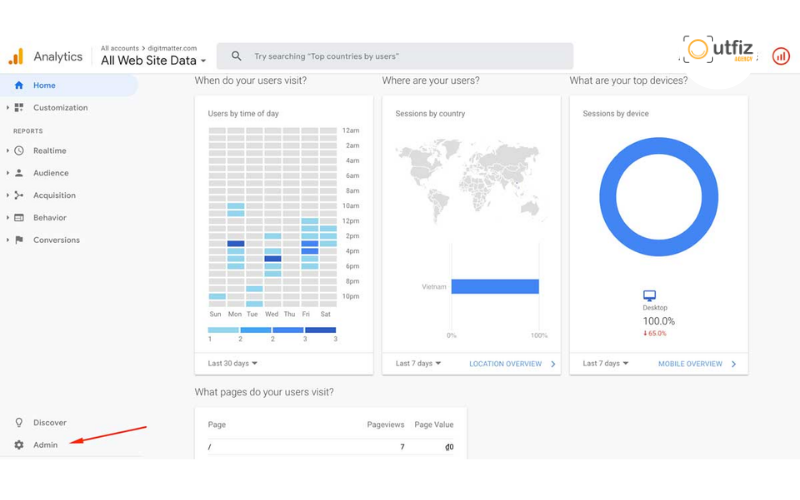Open the Mobile Overview link
This screenshot has width=800, height=500.
point(690,364)
